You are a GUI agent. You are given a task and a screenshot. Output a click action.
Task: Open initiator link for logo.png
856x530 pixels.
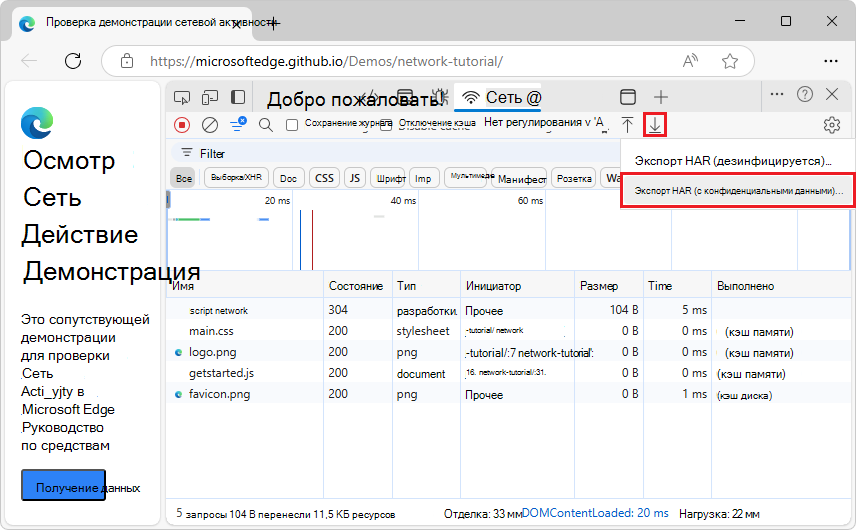click(529, 353)
